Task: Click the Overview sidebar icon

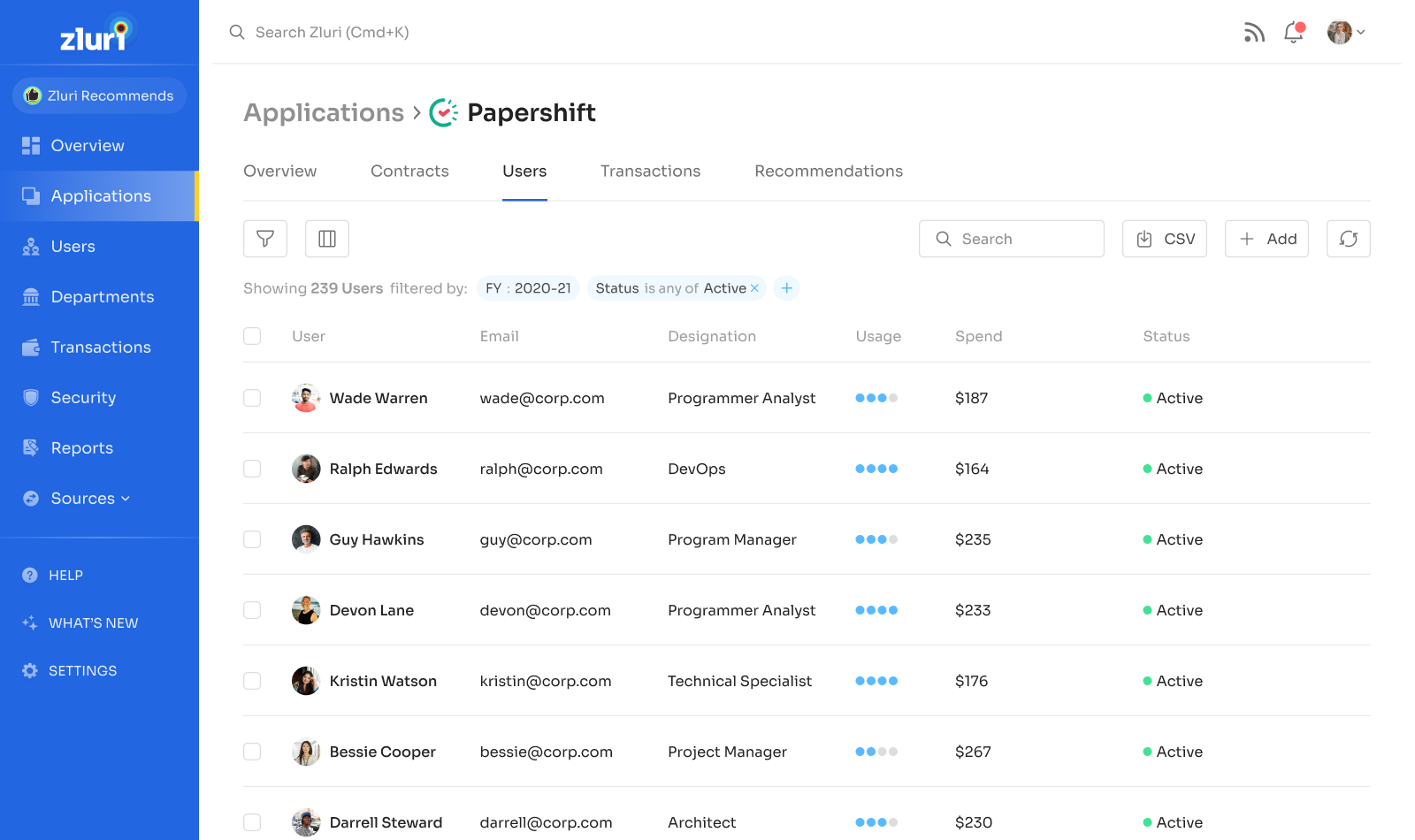Action: (31, 146)
